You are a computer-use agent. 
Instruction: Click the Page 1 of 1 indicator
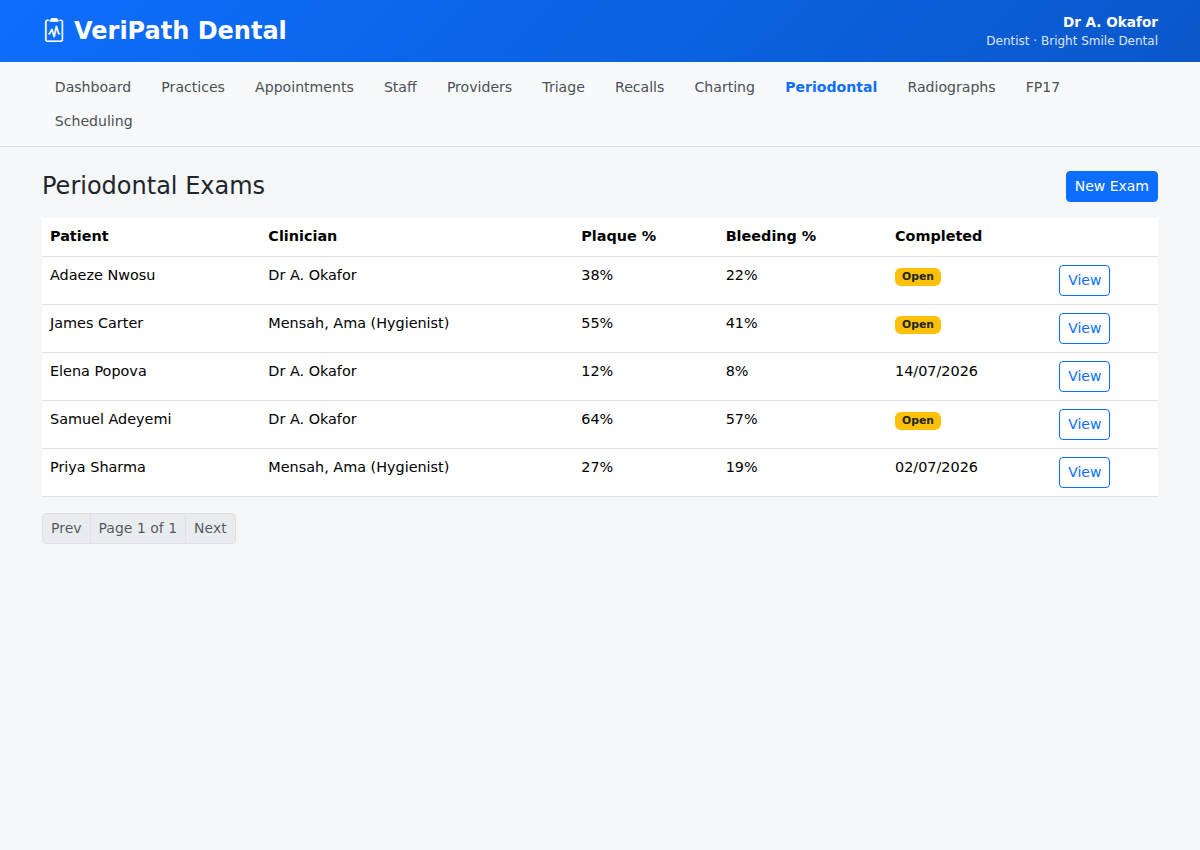coord(138,528)
